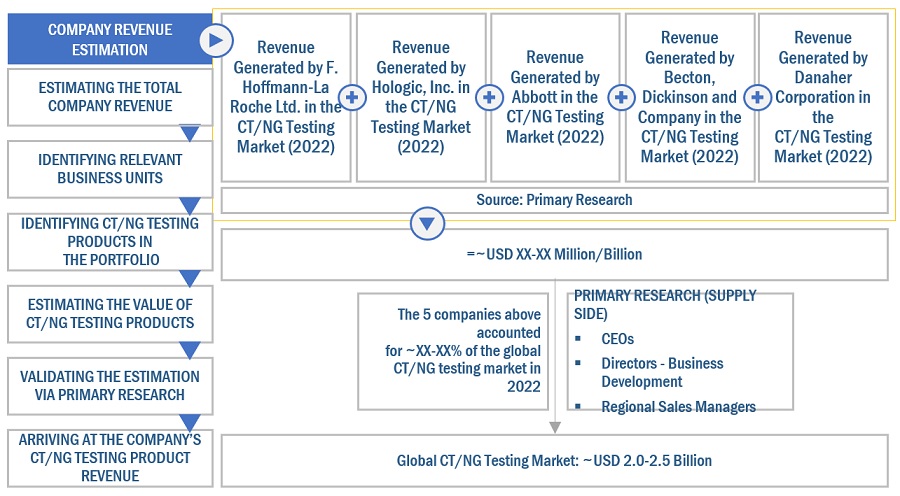Screen dimensions: 900x496
Task: Click the play arrow beside Company Revenue Estimation
Action: (215, 40)
